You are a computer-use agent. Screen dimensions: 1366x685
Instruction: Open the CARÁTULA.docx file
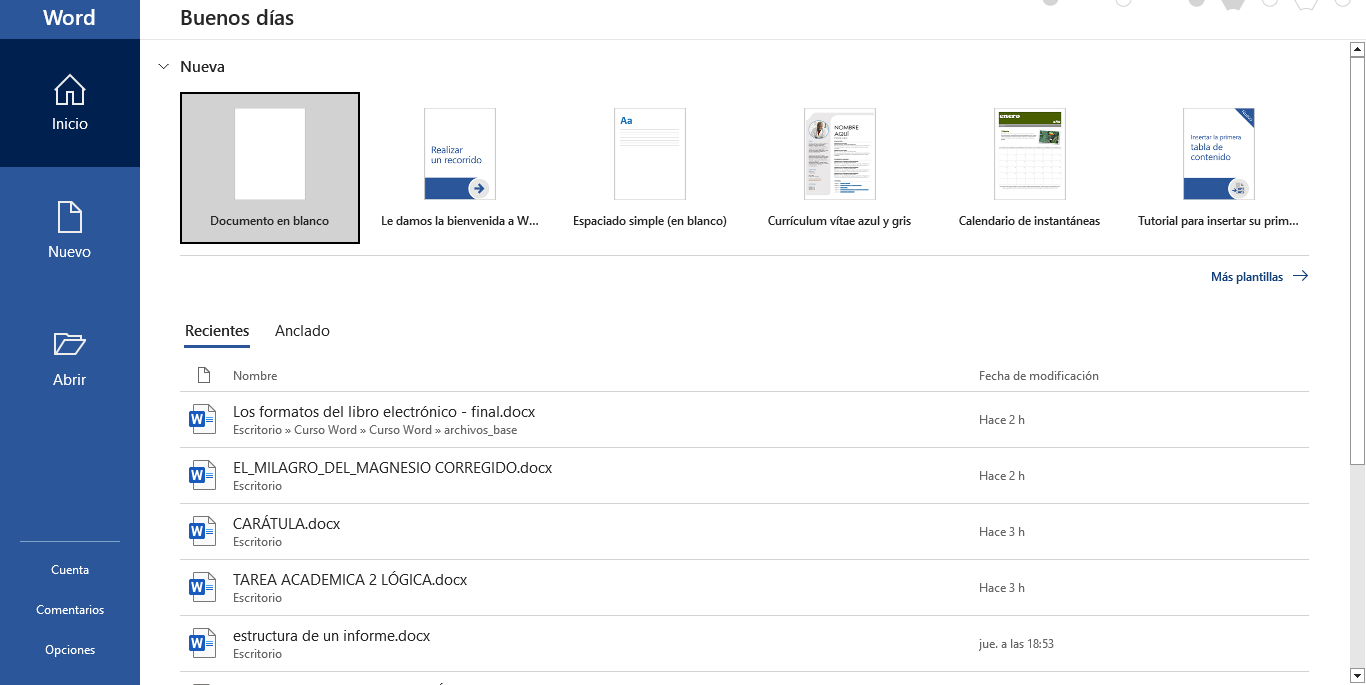pyautogui.click(x=744, y=532)
